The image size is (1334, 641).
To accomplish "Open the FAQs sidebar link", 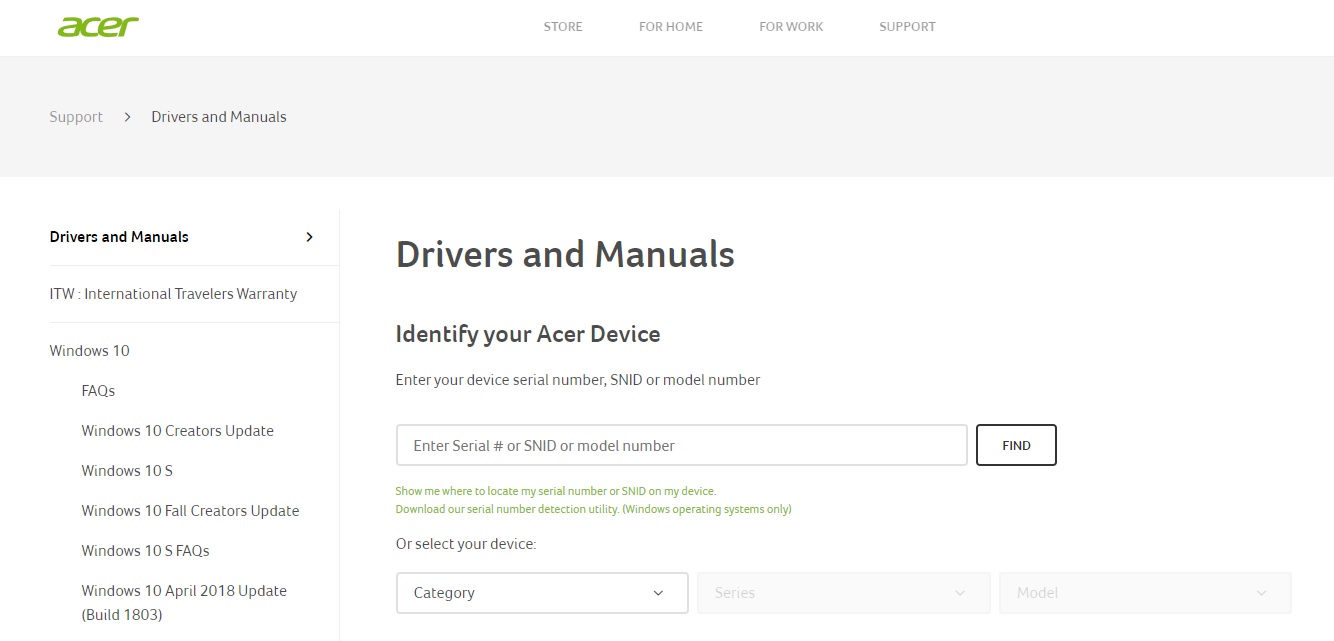I will [98, 391].
